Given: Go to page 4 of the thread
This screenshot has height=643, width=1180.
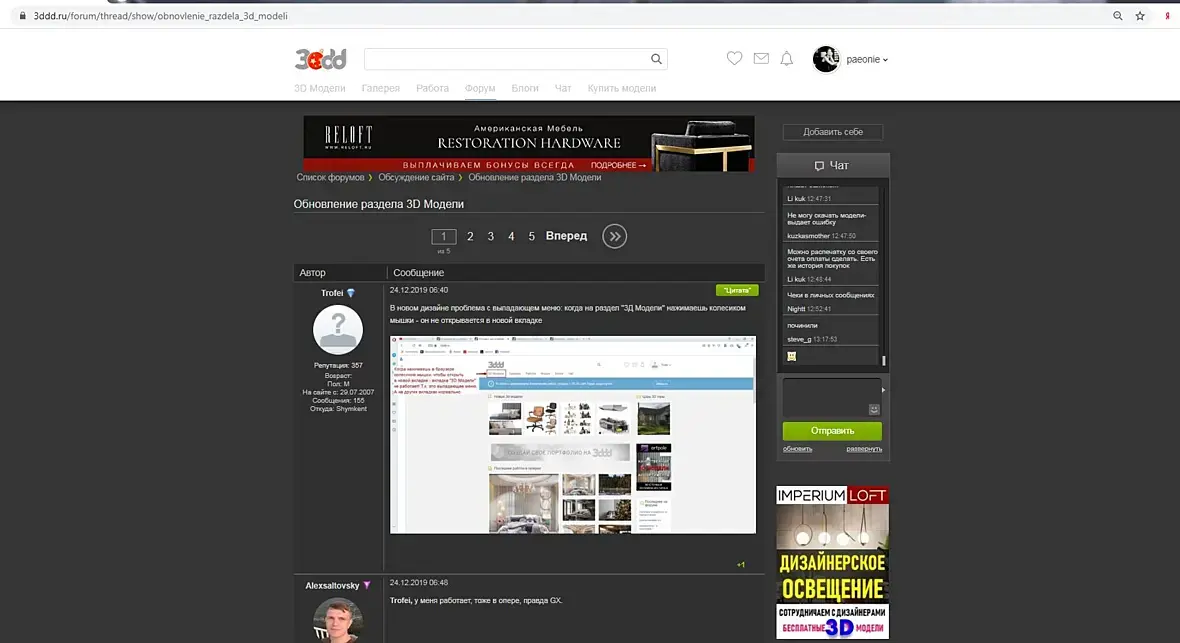Looking at the screenshot, I should click(x=511, y=236).
